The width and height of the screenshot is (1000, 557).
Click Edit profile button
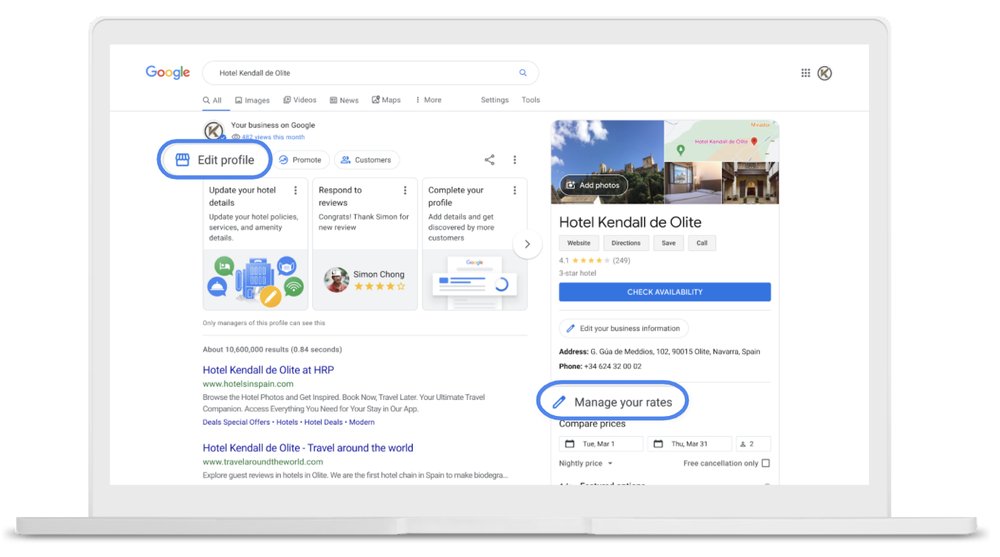215,160
